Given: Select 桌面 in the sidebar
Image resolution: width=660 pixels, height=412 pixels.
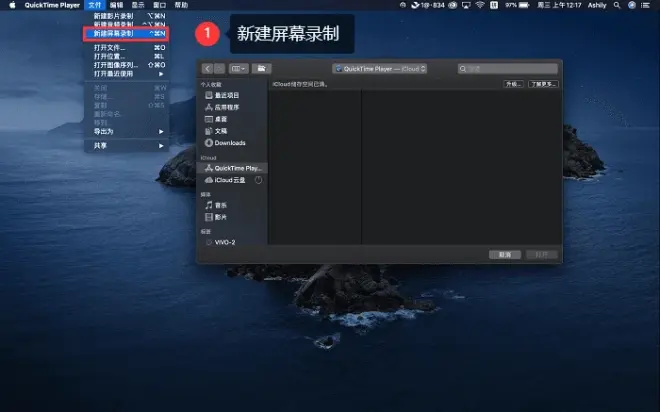Looking at the screenshot, I should coord(232,119).
